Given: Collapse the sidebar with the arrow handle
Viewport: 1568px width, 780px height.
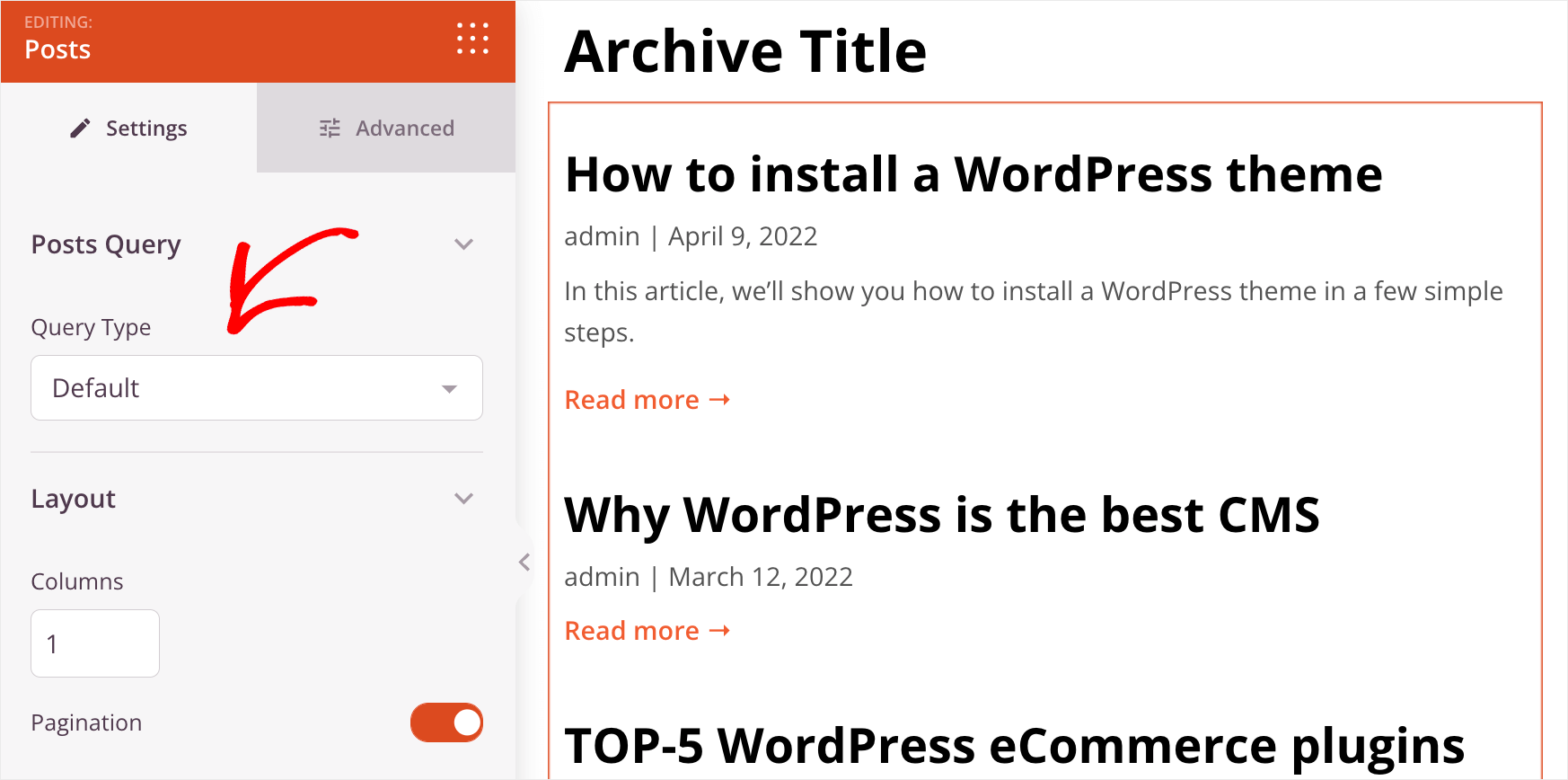Looking at the screenshot, I should click(x=524, y=563).
